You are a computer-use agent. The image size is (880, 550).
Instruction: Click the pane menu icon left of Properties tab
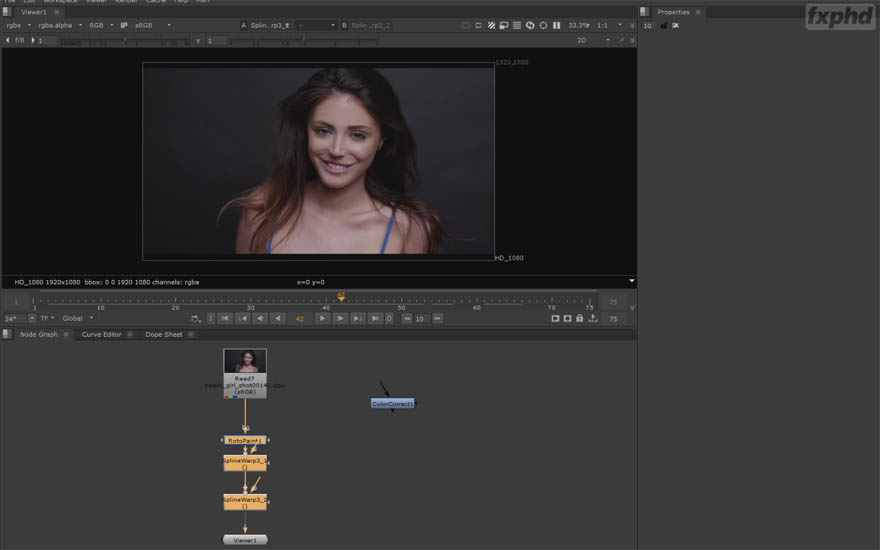(x=645, y=12)
